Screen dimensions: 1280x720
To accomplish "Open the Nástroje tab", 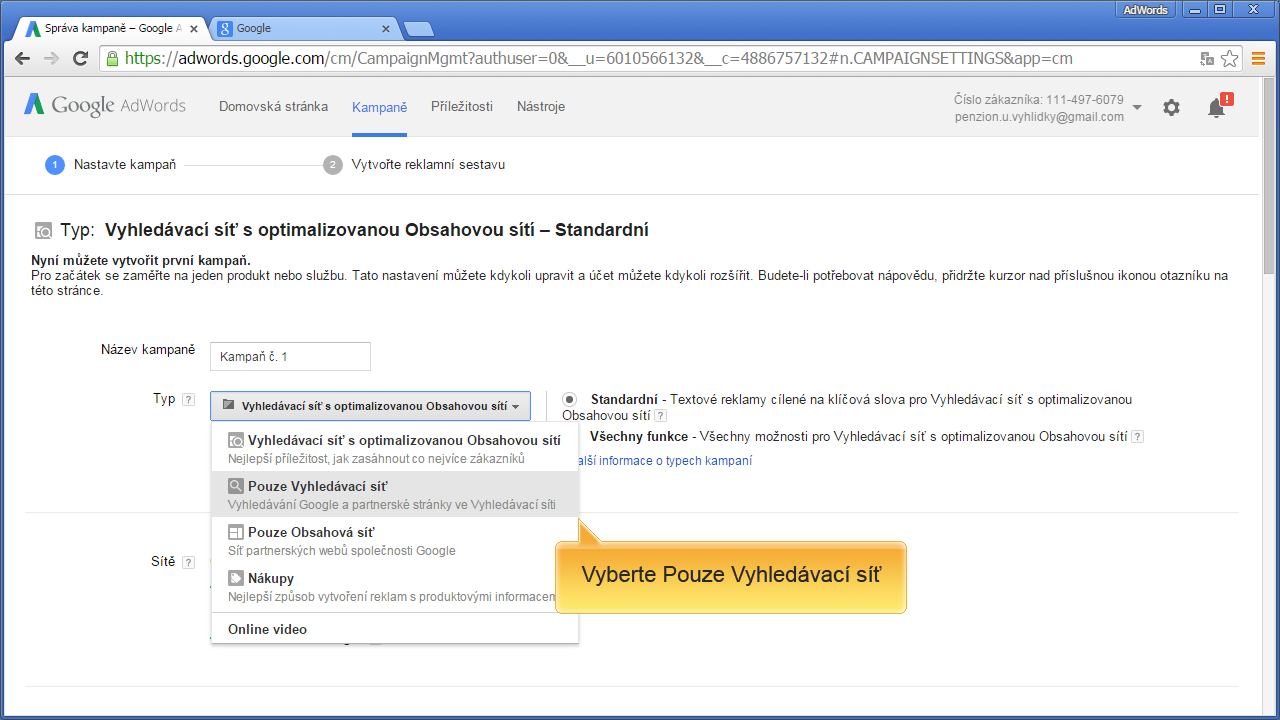I will [x=541, y=106].
